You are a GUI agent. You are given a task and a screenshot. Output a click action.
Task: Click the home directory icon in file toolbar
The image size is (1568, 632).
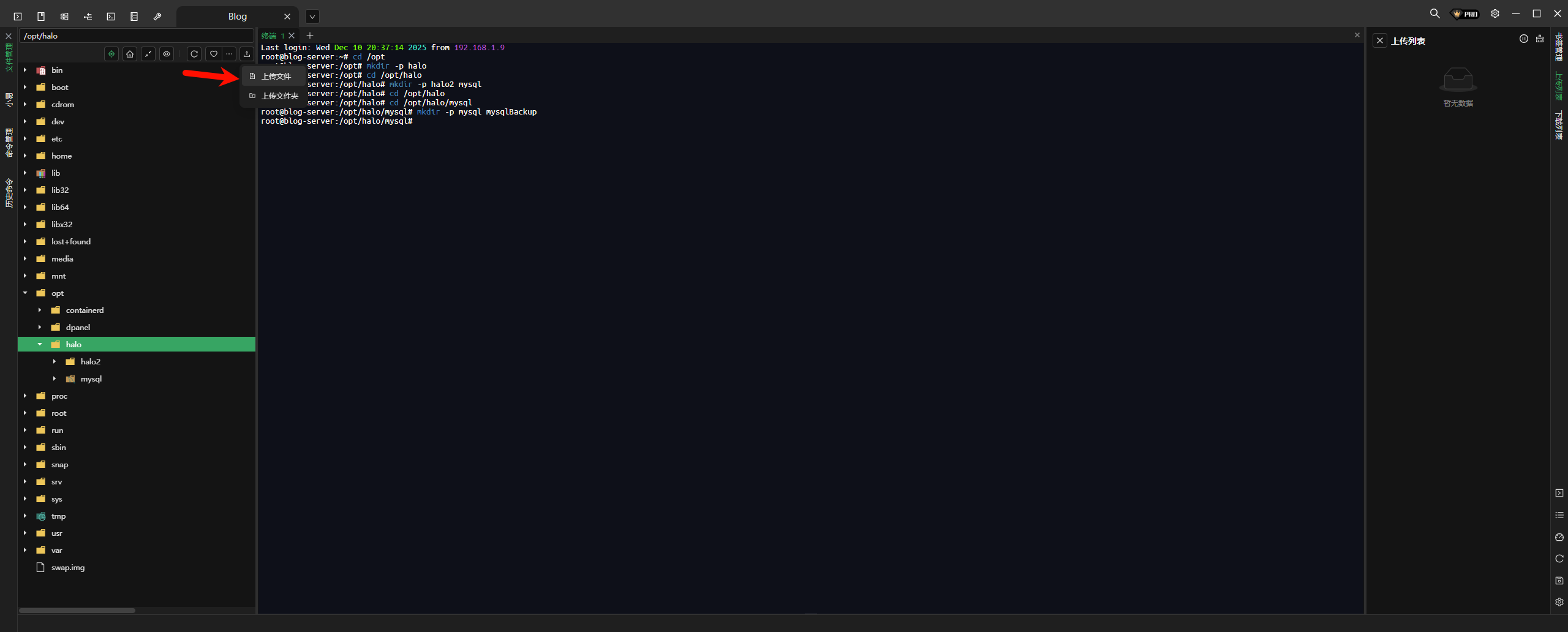[x=130, y=54]
